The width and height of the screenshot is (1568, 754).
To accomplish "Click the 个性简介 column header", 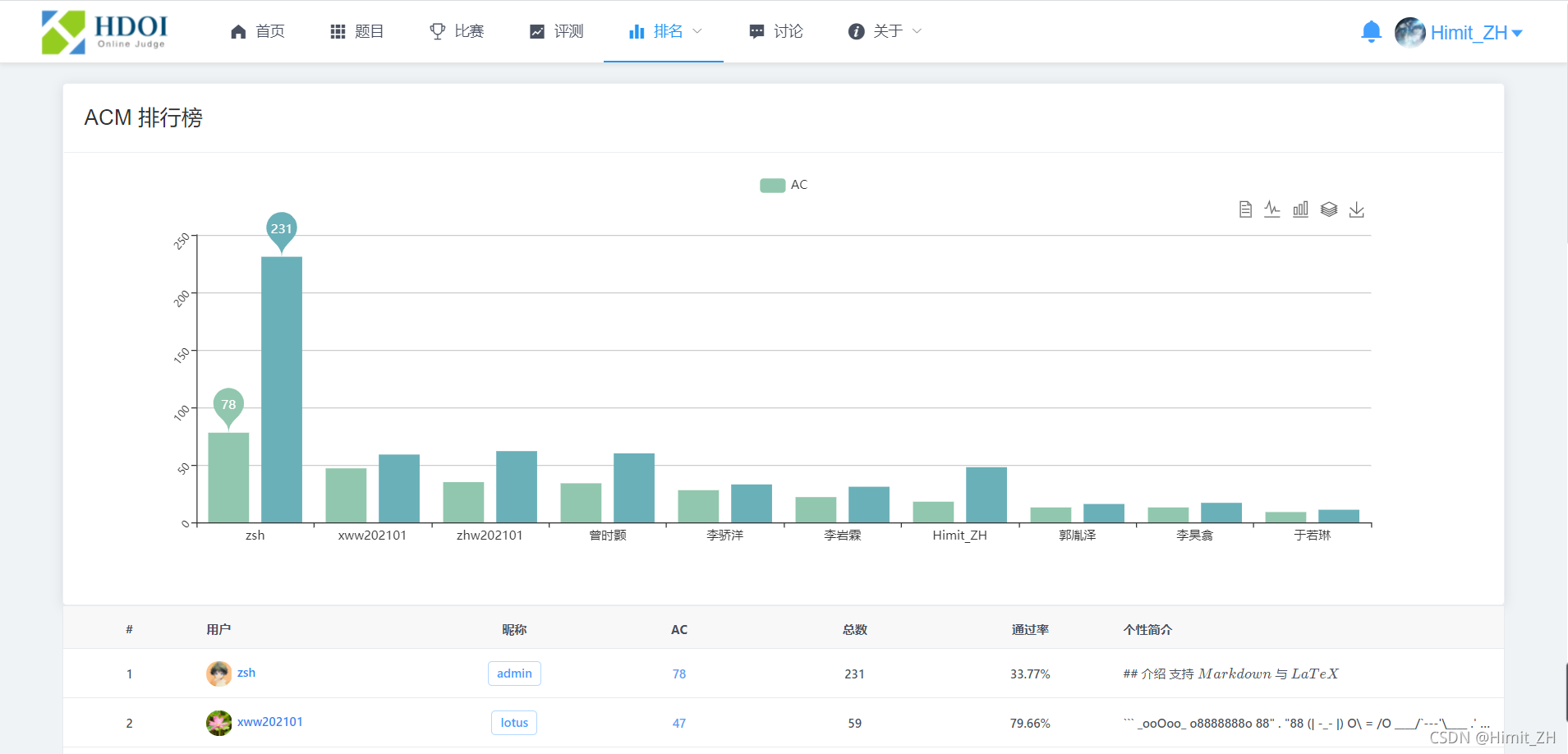I will pos(1148,630).
